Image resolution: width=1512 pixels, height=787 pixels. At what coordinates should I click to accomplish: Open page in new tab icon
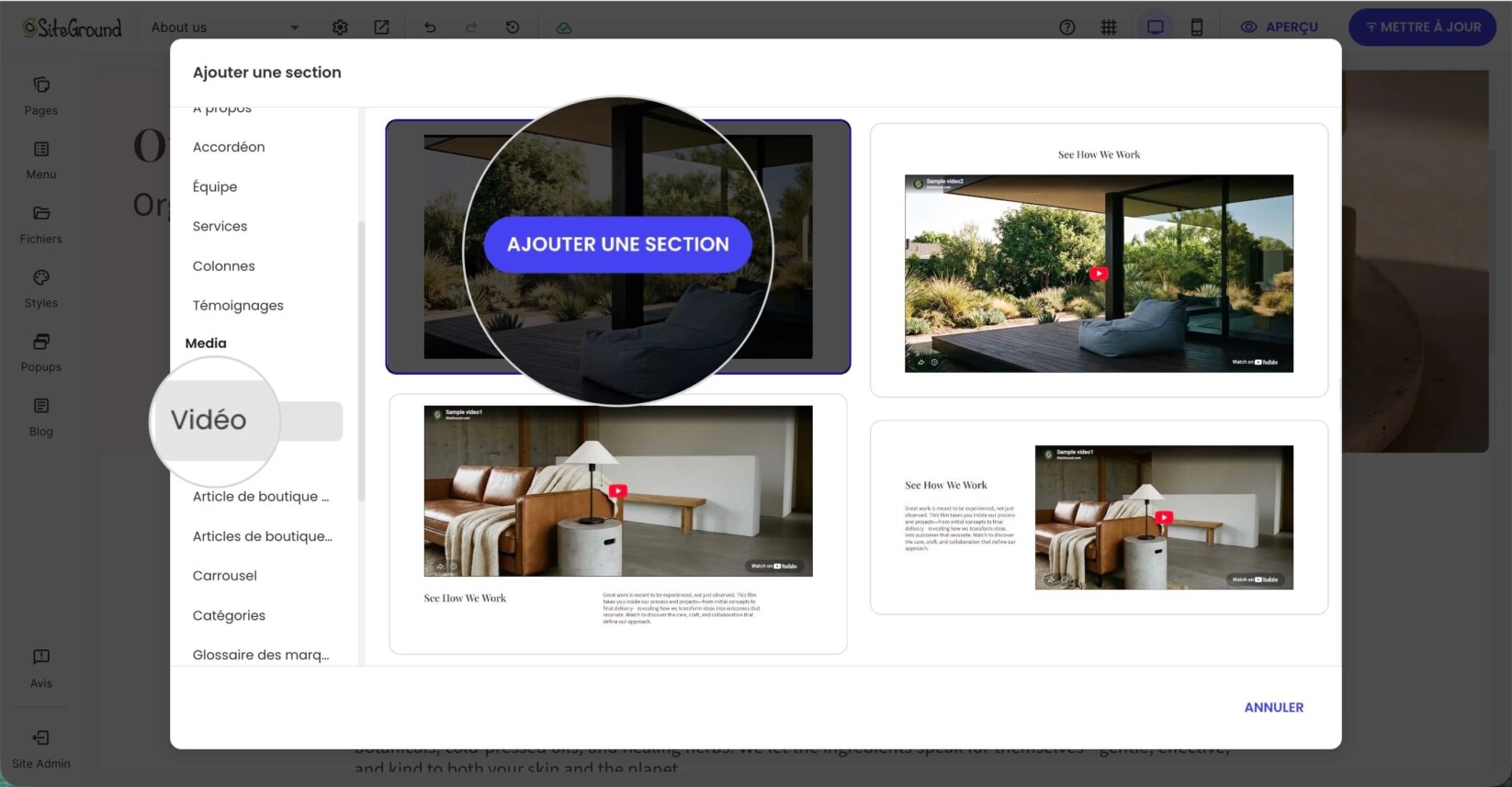pos(381,28)
